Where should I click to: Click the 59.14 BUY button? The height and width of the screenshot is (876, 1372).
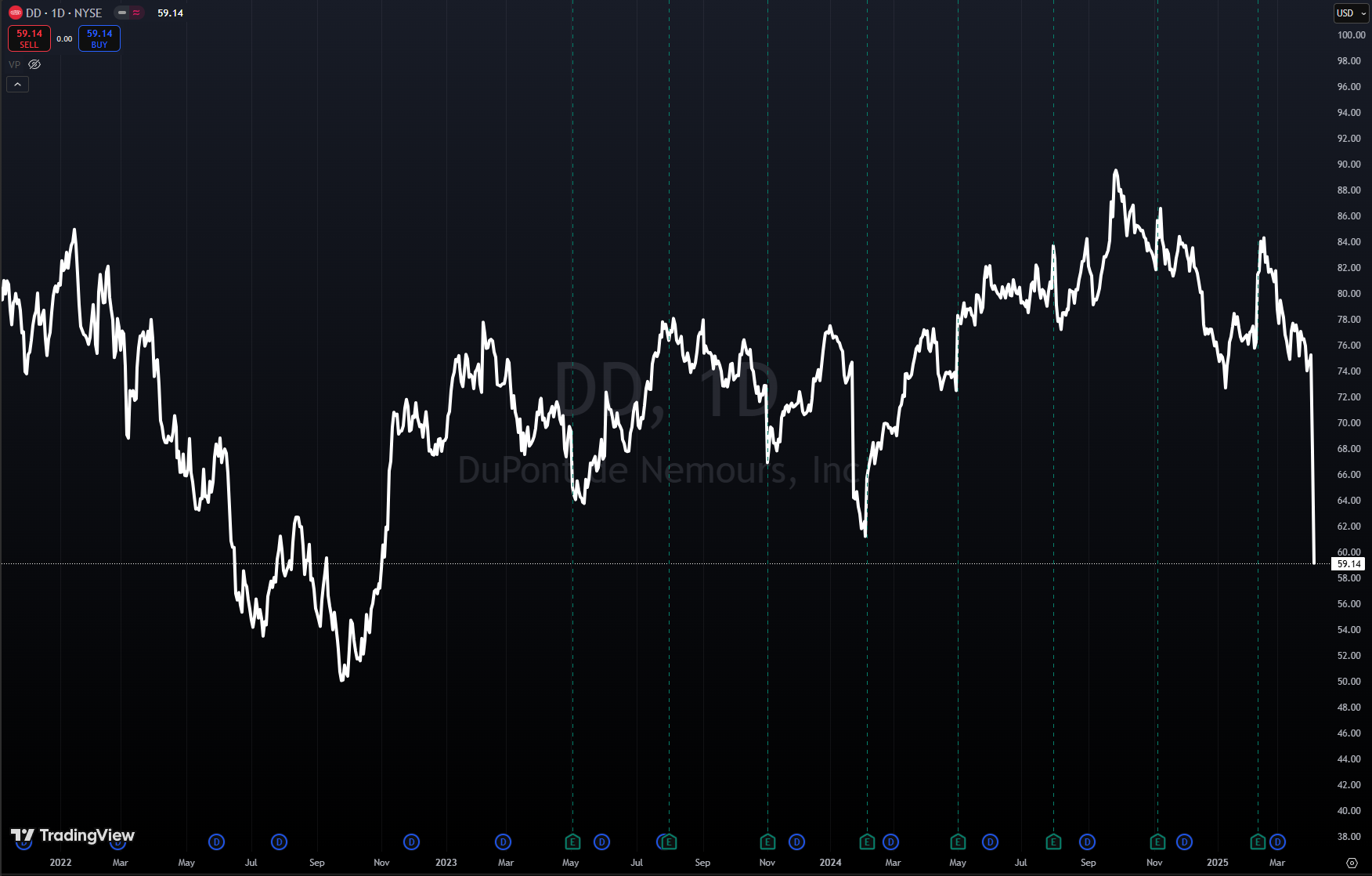point(99,38)
